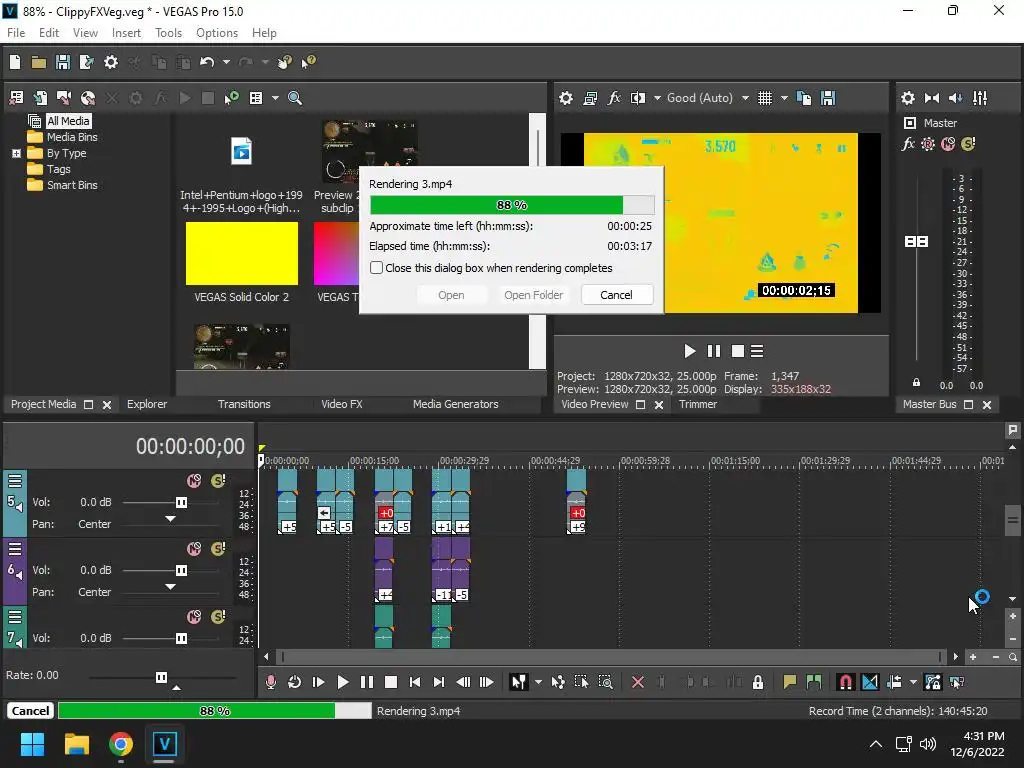Open project Properties gear in main toolbar

(111, 62)
